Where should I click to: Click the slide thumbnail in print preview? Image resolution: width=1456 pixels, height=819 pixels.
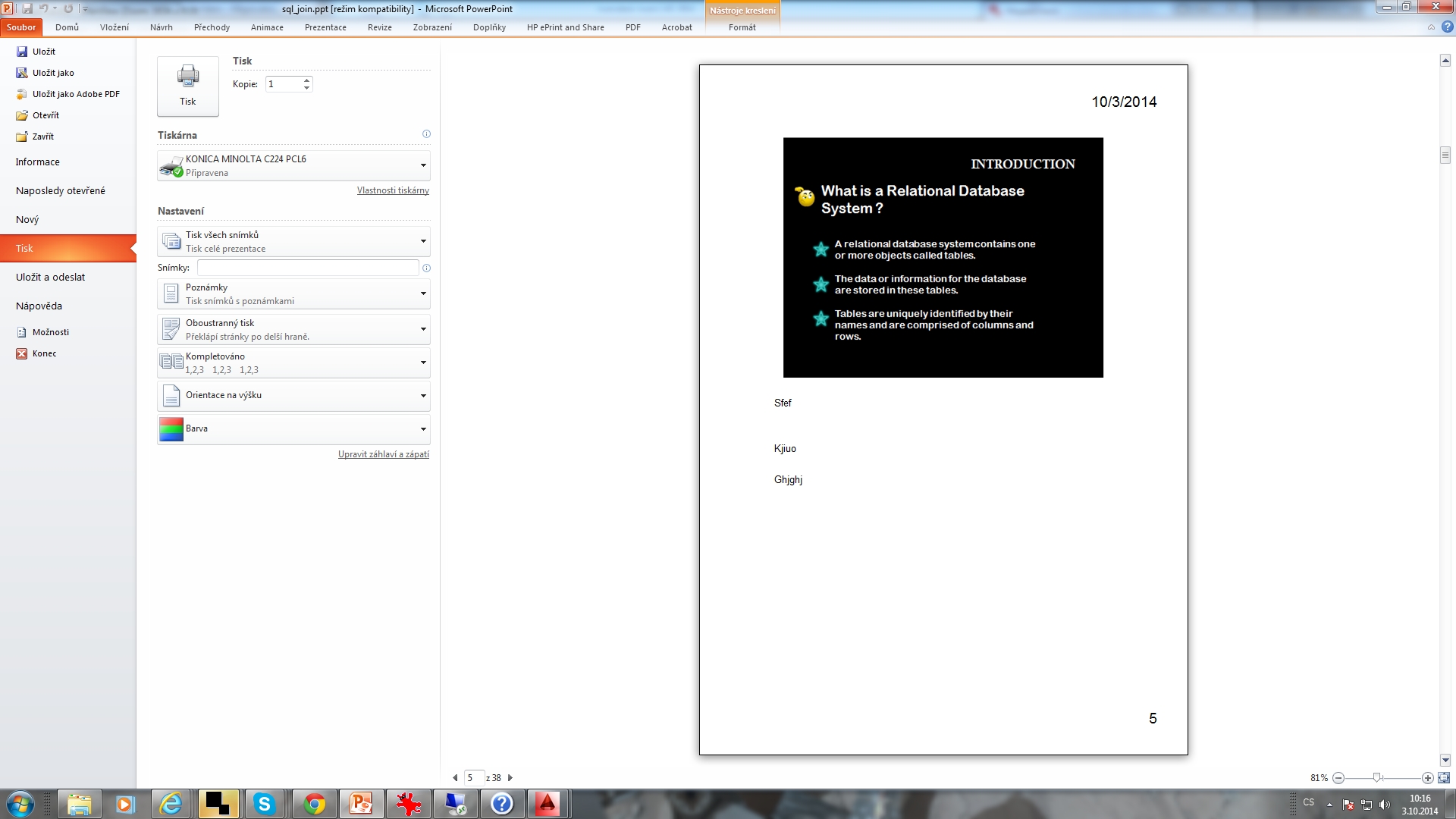coord(943,258)
